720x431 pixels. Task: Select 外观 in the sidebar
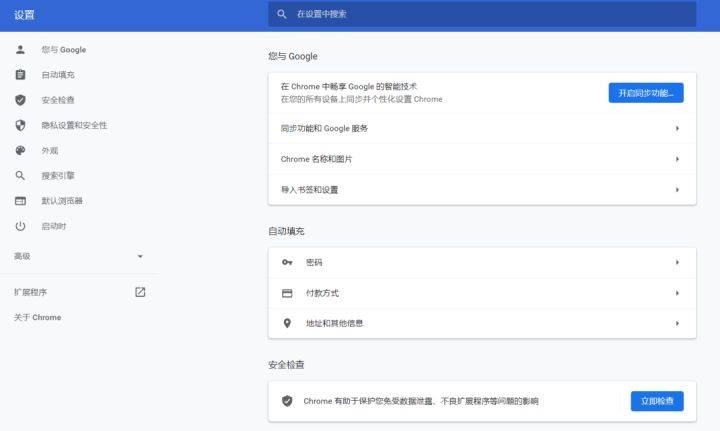[50, 151]
